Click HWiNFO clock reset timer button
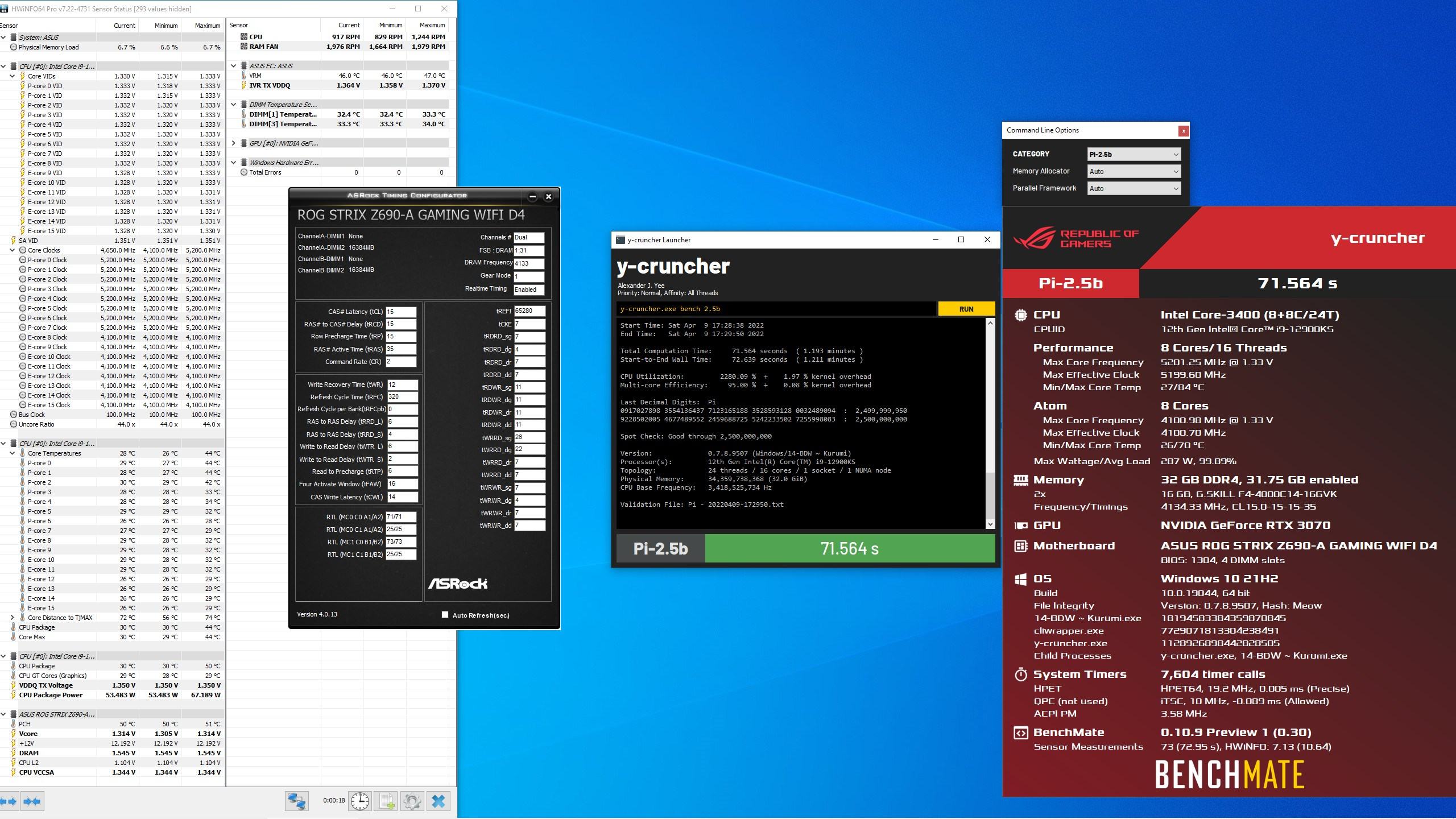 (x=360, y=801)
